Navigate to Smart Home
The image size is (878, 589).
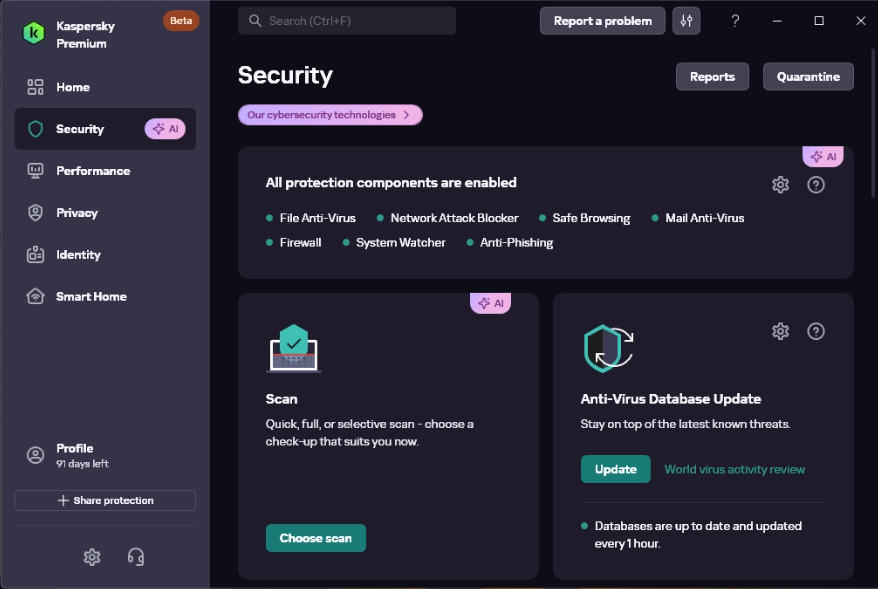[105, 297]
